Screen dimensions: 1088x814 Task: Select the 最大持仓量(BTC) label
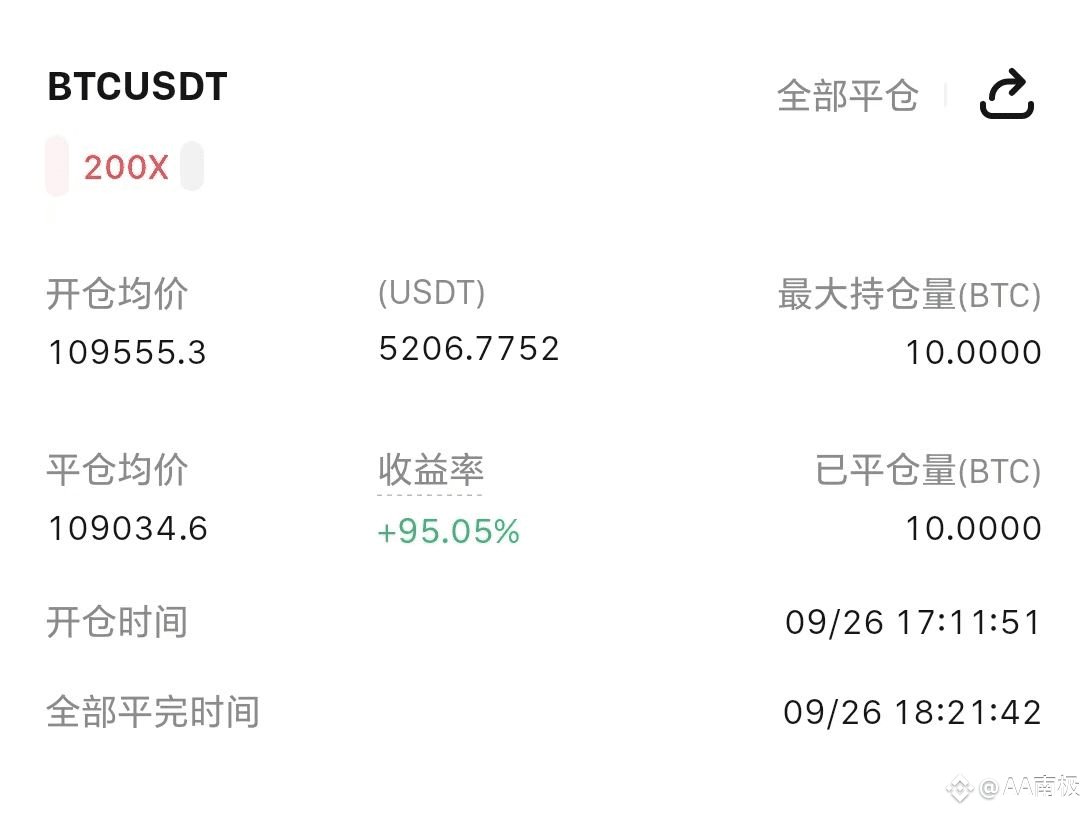click(x=910, y=295)
